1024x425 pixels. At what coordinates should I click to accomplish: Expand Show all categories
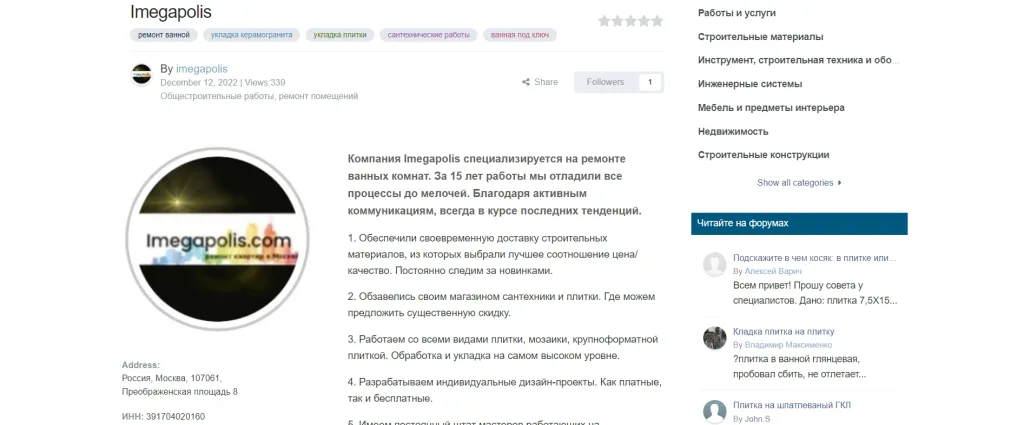click(799, 183)
